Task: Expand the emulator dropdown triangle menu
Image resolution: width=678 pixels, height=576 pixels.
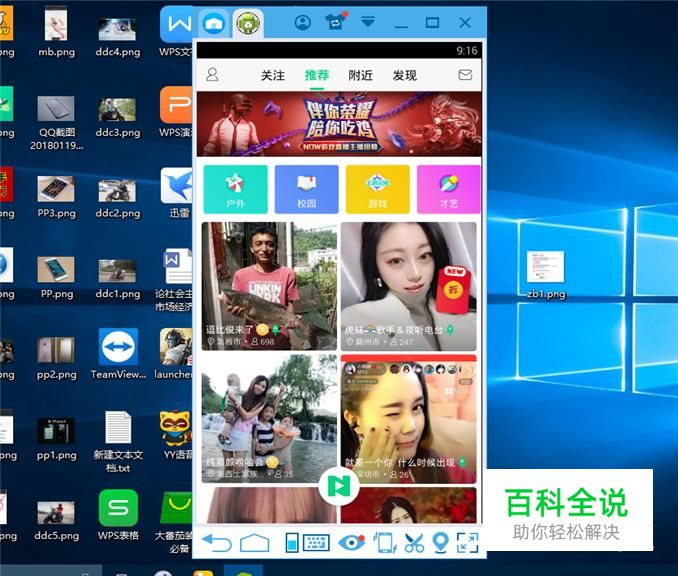Action: (368, 22)
